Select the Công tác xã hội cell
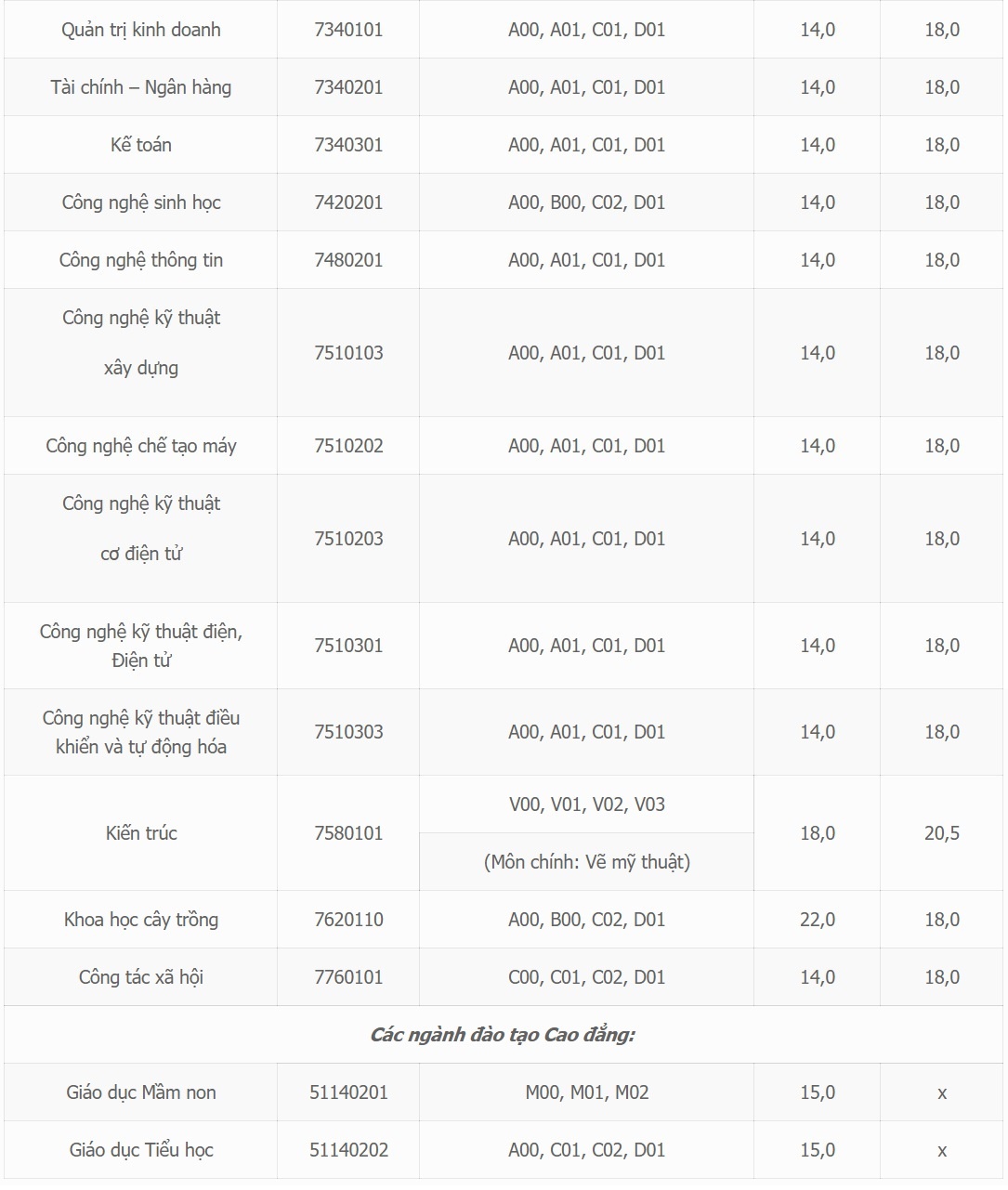This screenshot has height=1190, width=1008. [x=141, y=977]
